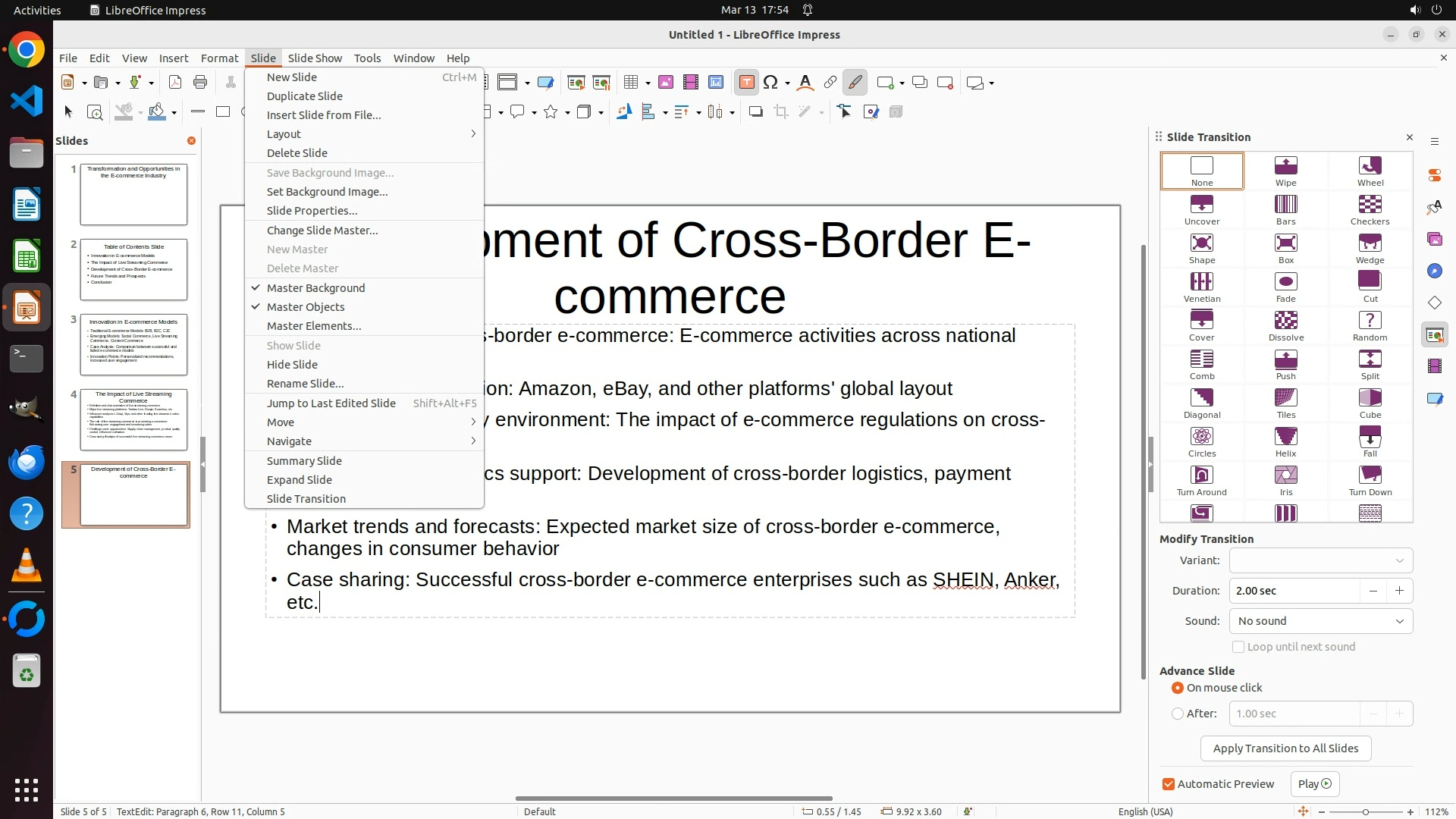Image resolution: width=1456 pixels, height=819 pixels.
Task: Select the Venetian transition effect
Action: point(1201,286)
